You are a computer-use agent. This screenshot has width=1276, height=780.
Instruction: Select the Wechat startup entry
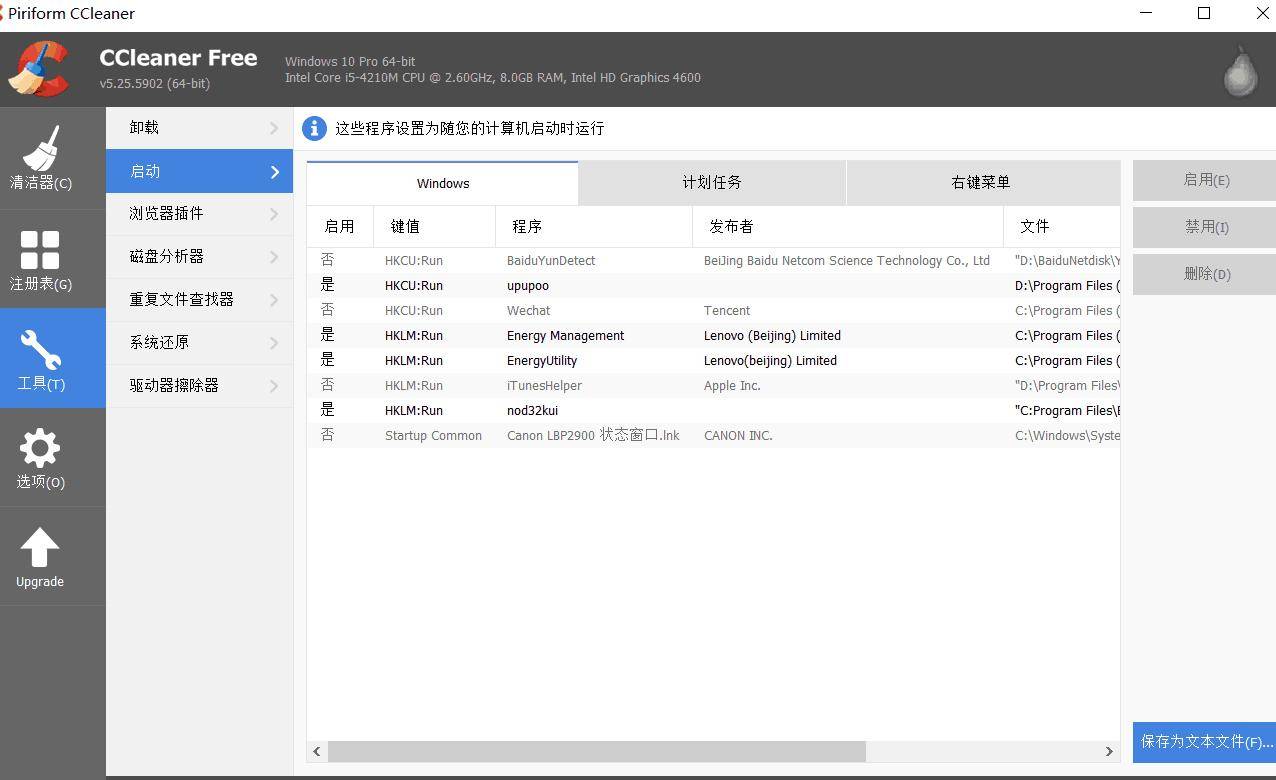[713, 310]
